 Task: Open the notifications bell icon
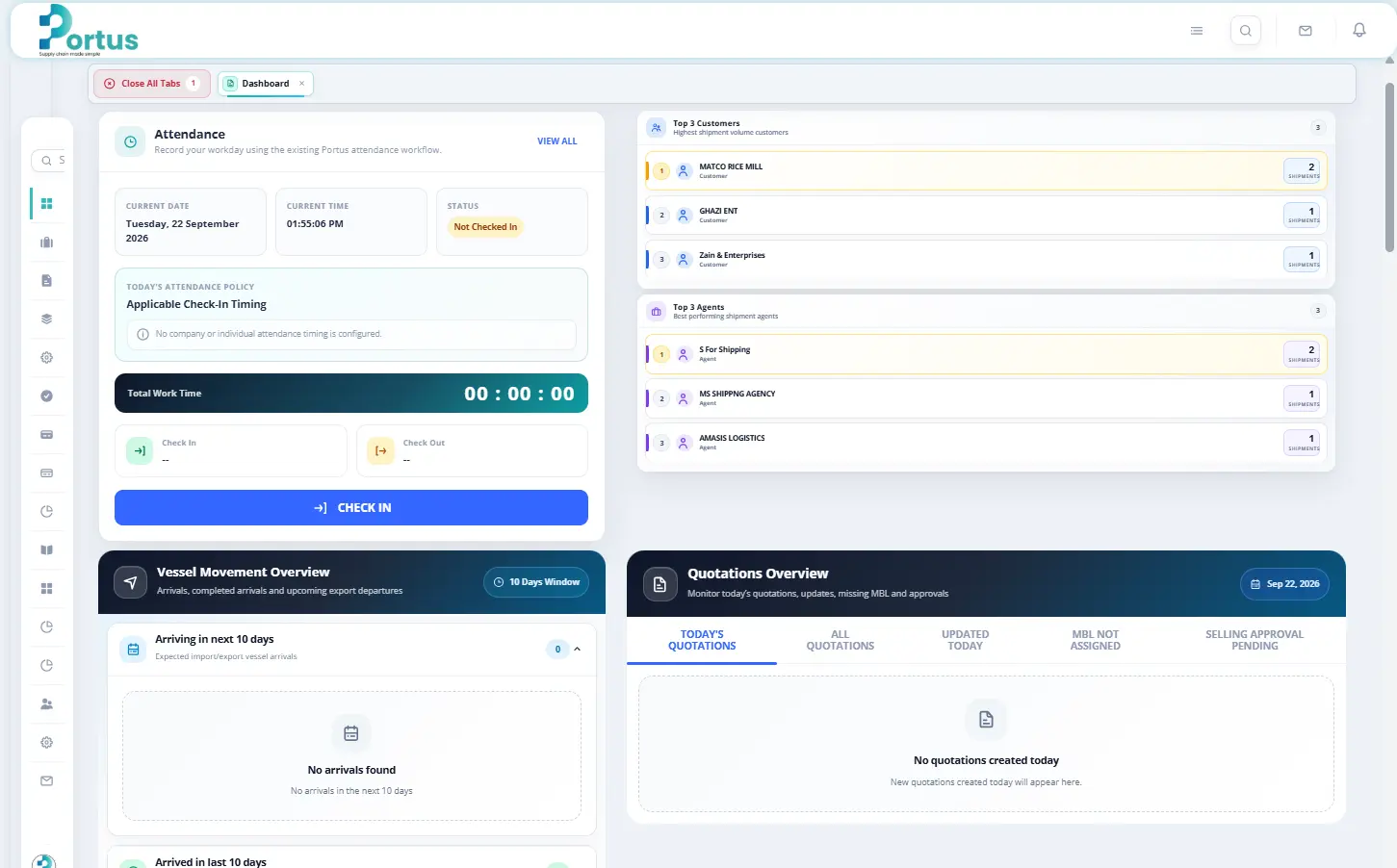pos(1359,30)
